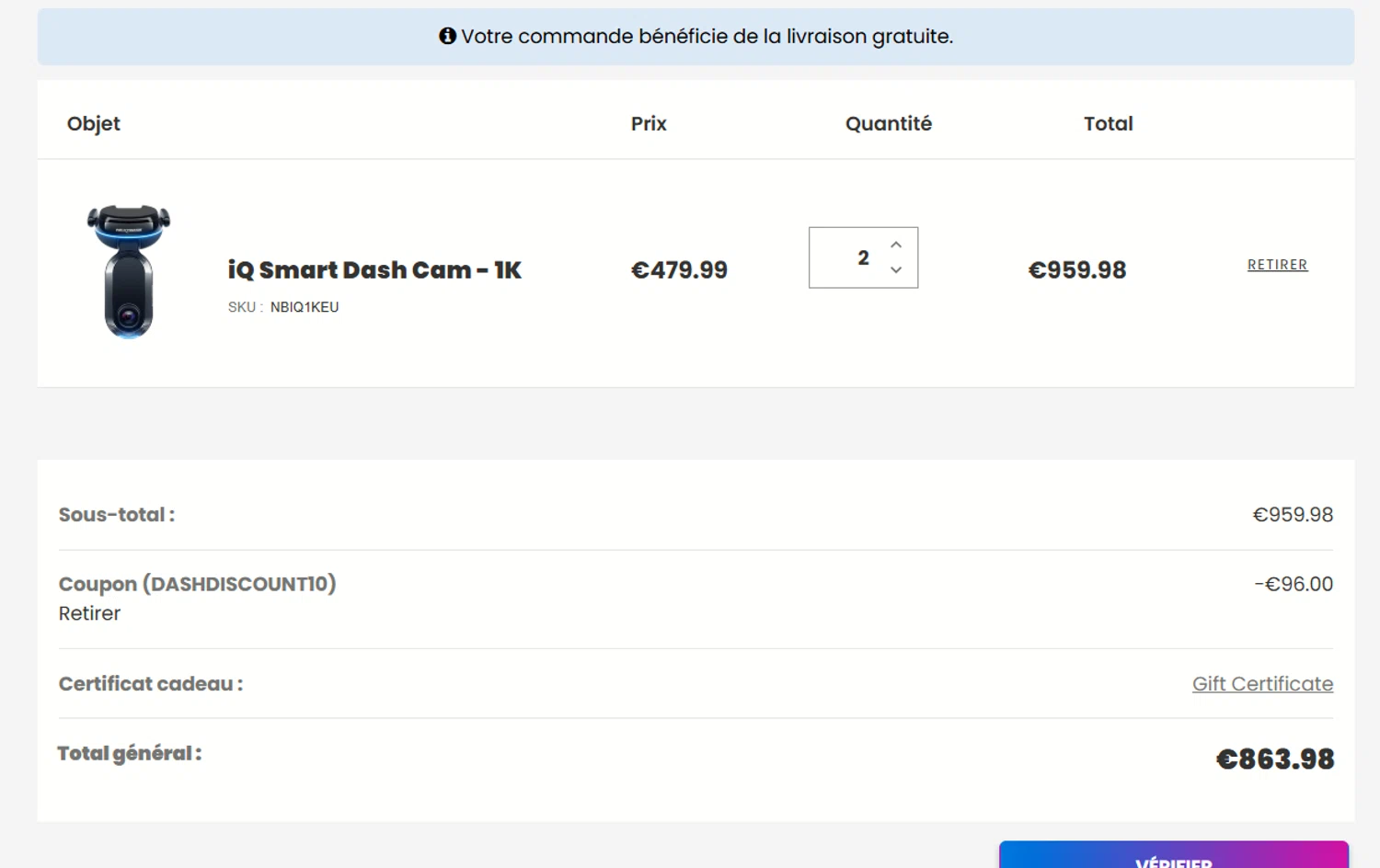Image resolution: width=1380 pixels, height=868 pixels.
Task: Click the line total €959.98 in product row
Action: point(1077,270)
